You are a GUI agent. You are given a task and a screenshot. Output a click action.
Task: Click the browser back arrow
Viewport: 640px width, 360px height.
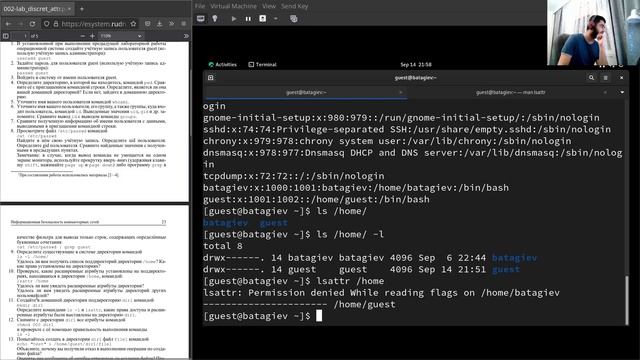point(8,24)
